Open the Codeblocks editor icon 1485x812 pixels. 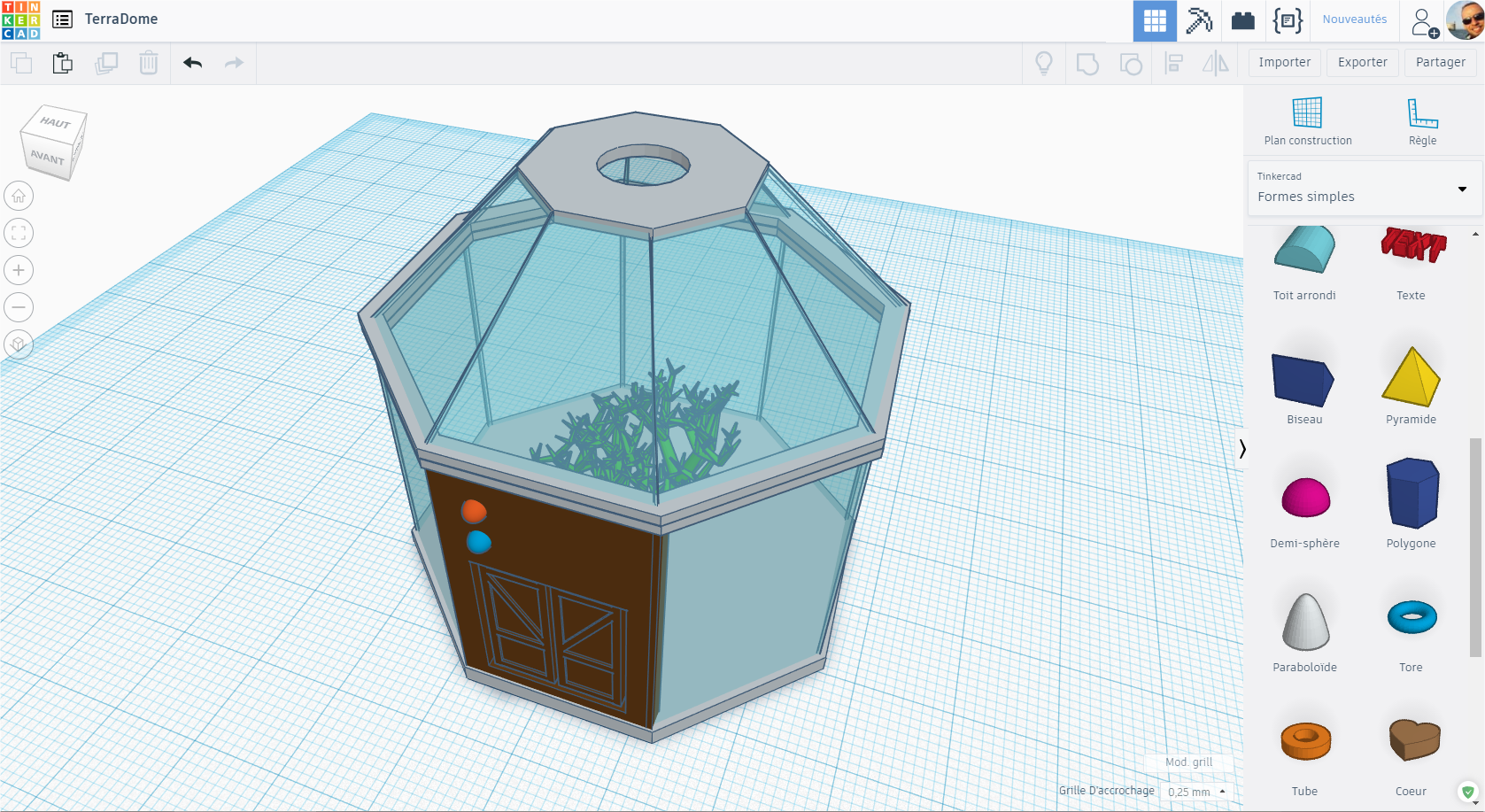pyautogui.click(x=1288, y=20)
